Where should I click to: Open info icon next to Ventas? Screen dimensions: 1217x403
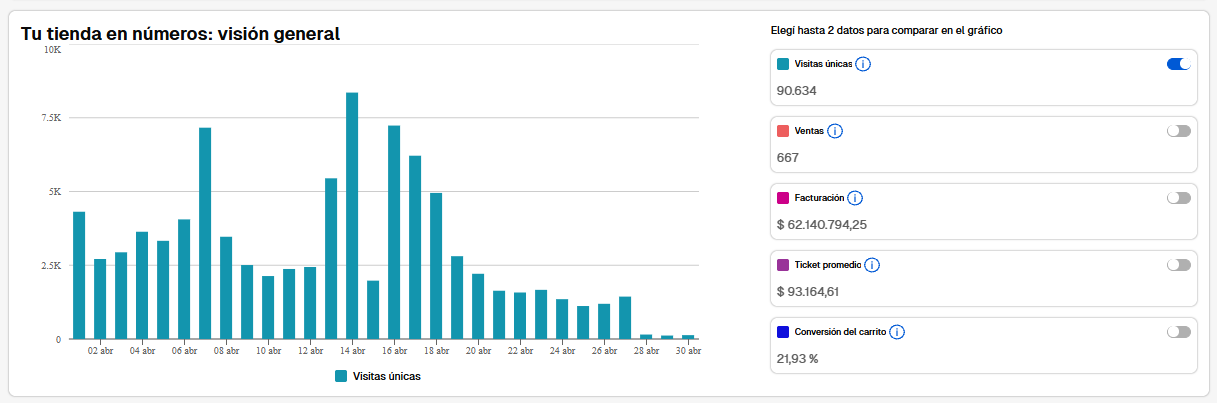pos(835,131)
